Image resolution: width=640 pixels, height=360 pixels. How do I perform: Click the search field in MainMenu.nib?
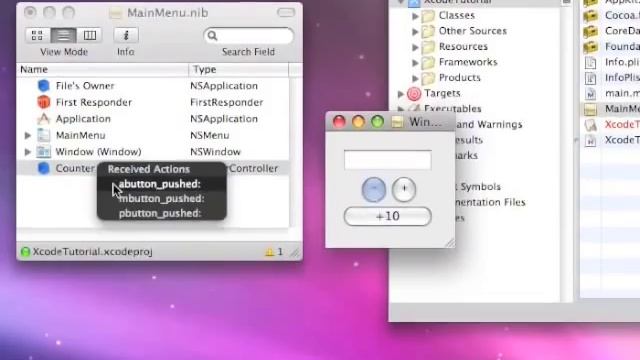[248, 36]
